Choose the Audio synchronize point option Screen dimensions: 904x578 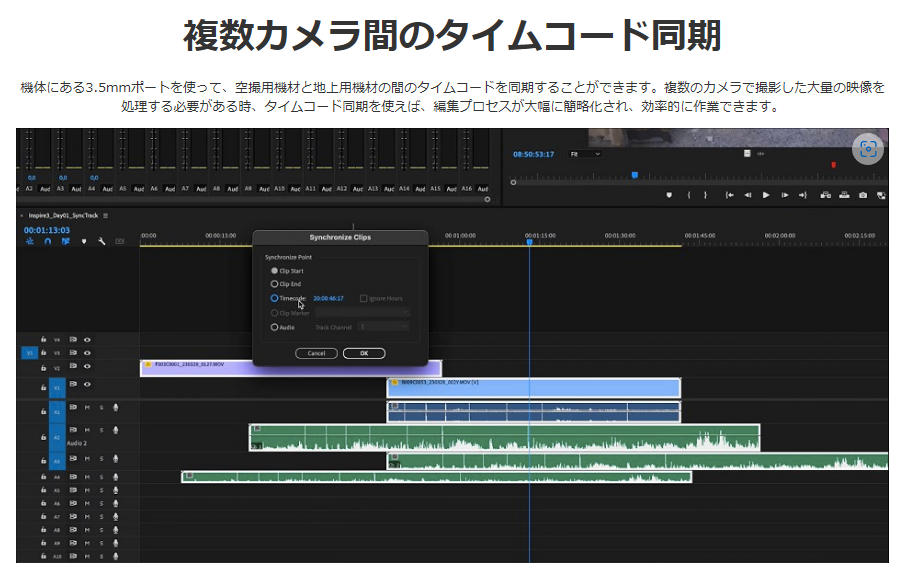[275, 327]
